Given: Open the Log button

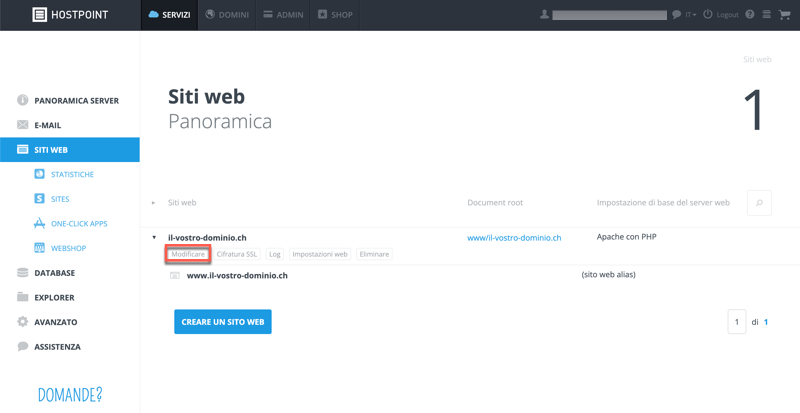Looking at the screenshot, I should pyautogui.click(x=274, y=254).
